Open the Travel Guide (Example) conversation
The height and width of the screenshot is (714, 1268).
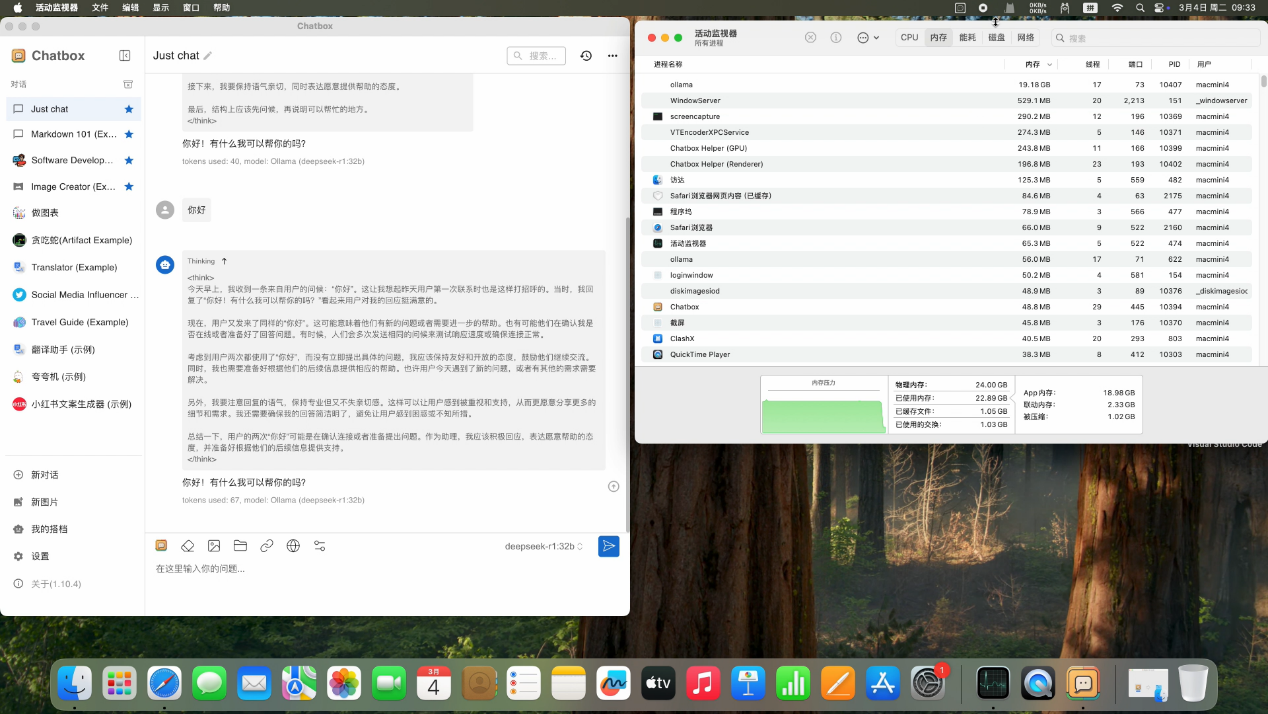tap(72, 322)
